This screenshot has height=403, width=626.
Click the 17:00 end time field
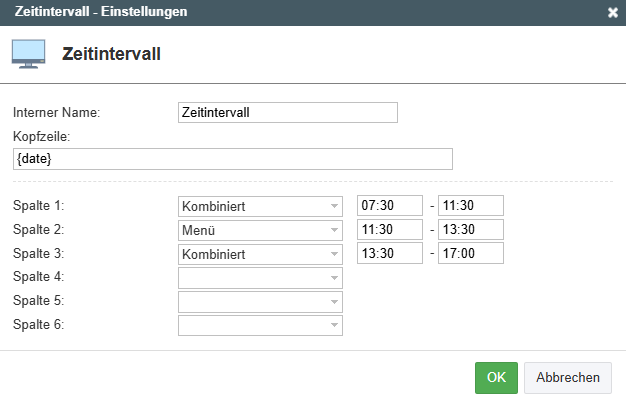click(x=470, y=254)
